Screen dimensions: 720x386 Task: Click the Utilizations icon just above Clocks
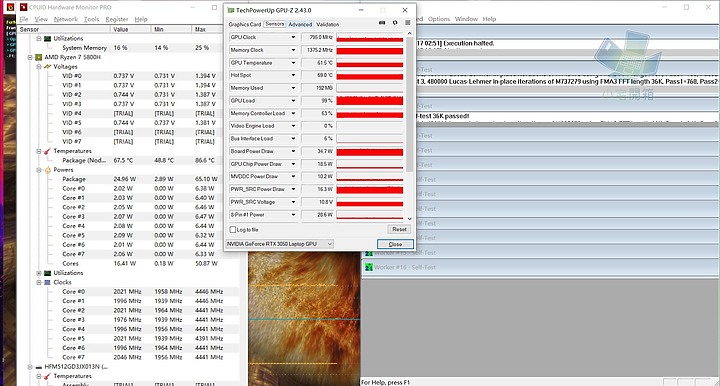click(x=47, y=273)
